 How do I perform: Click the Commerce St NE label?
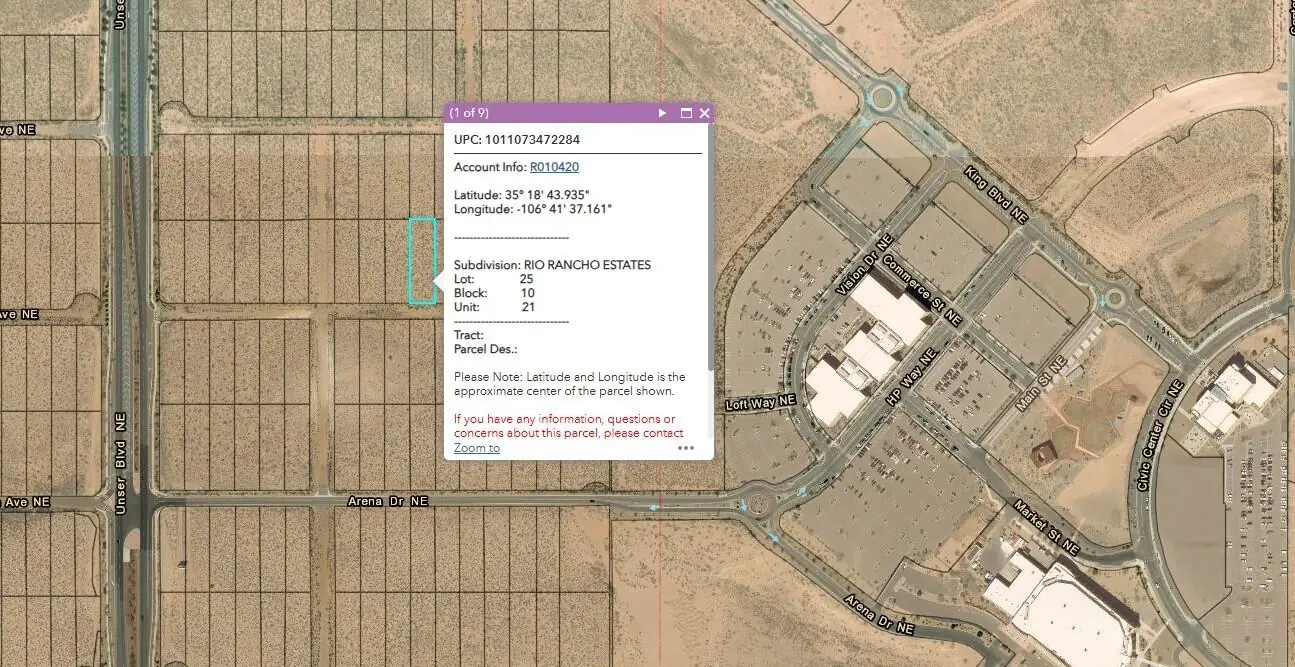tap(928, 296)
